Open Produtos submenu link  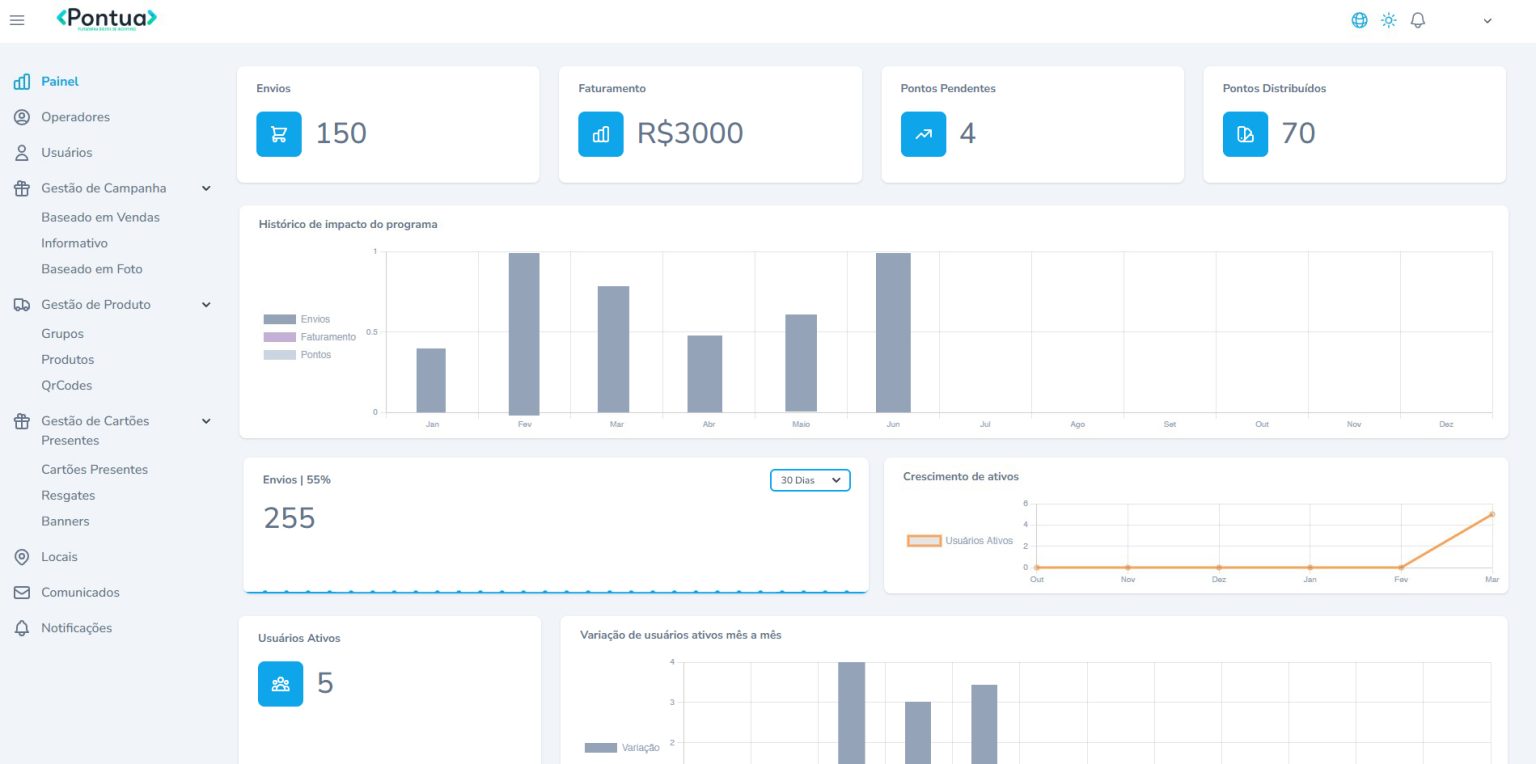[x=67, y=360]
